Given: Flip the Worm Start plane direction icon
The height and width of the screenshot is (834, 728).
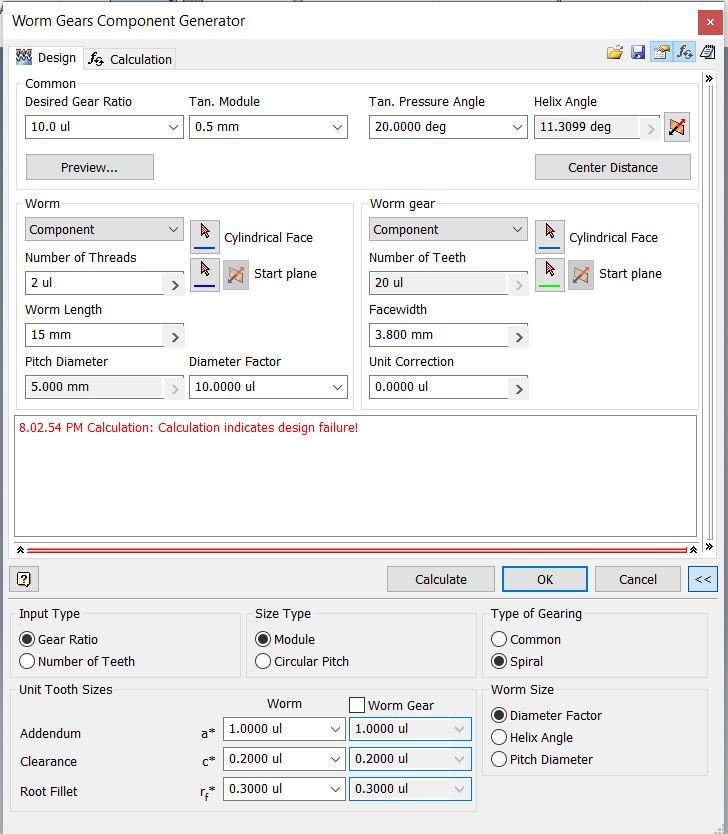Looking at the screenshot, I should pyautogui.click(x=236, y=274).
